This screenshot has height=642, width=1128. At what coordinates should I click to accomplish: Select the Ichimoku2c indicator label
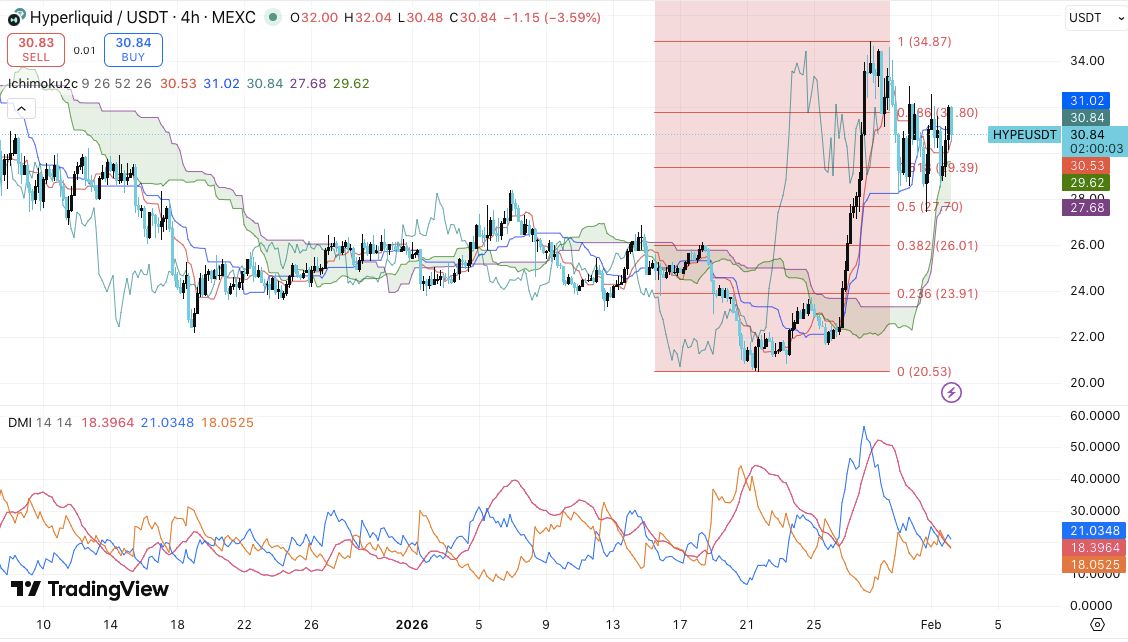[x=42, y=83]
